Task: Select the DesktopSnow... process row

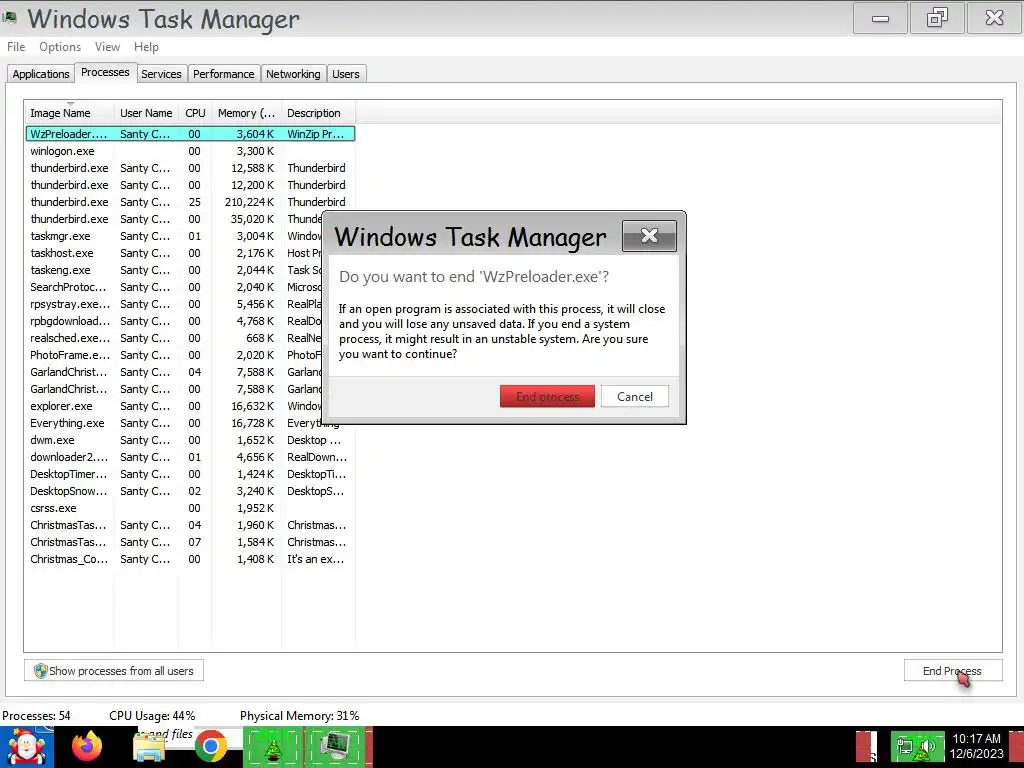Action: [x=190, y=490]
